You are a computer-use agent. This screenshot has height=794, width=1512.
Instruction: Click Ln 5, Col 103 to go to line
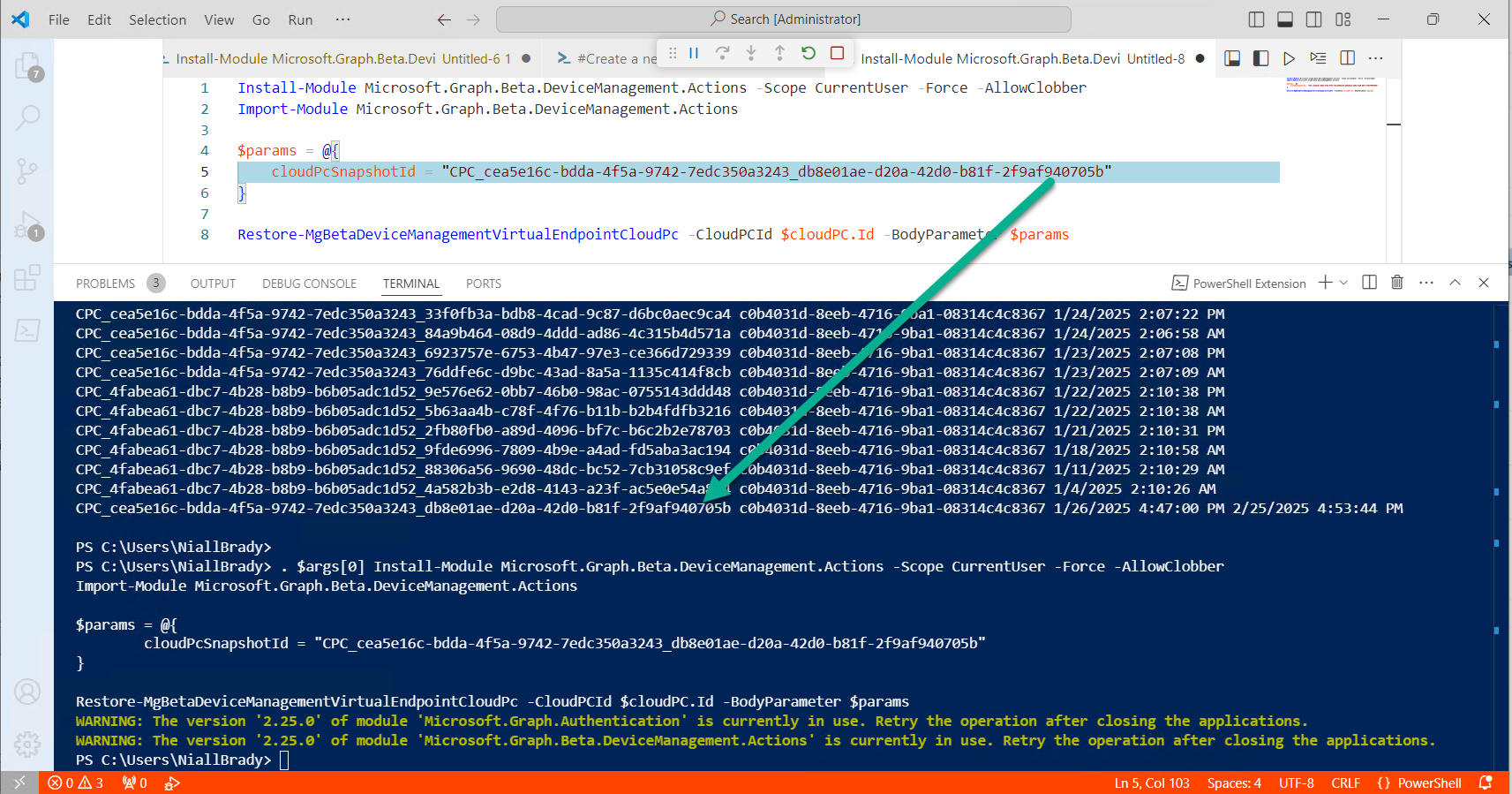click(x=1152, y=783)
